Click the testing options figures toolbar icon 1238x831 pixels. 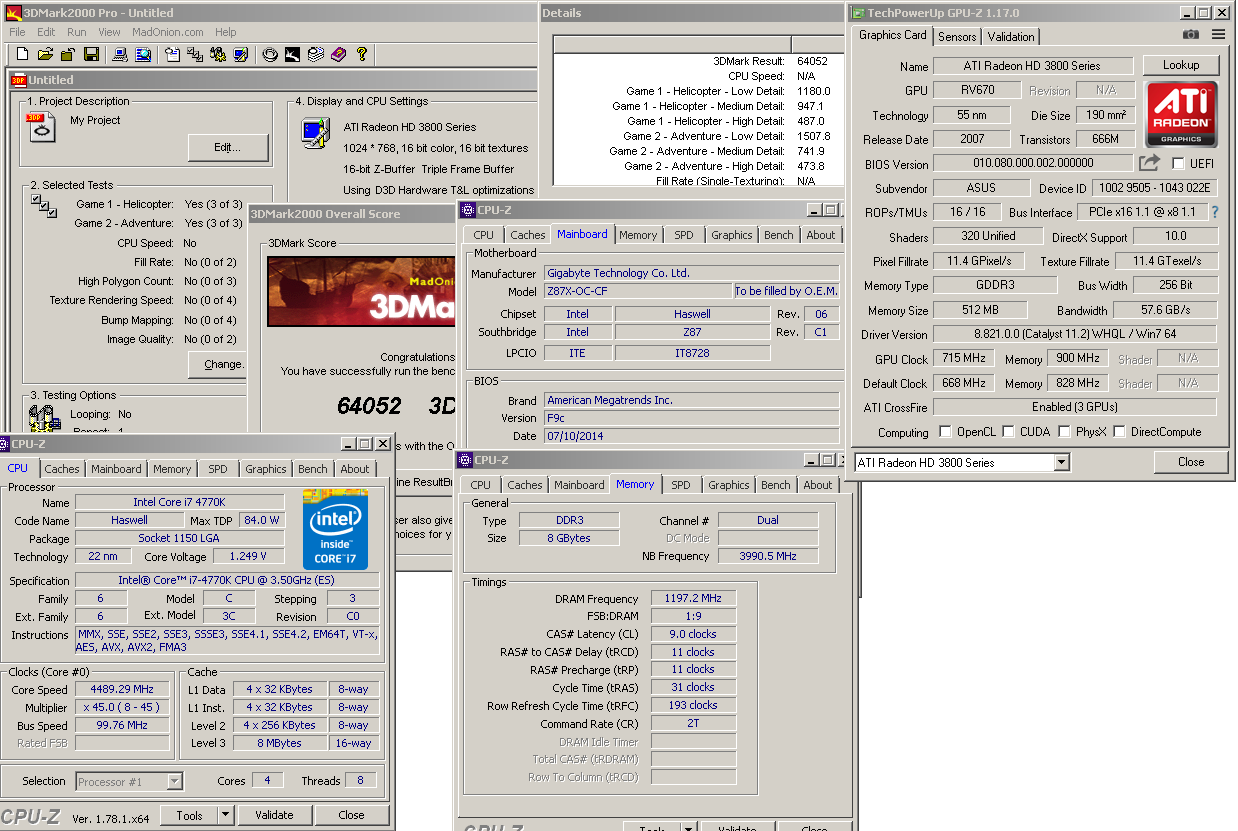click(218, 54)
